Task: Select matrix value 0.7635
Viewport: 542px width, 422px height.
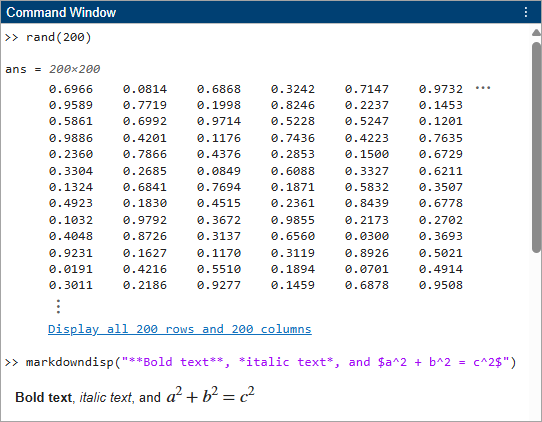Action: pyautogui.click(x=441, y=138)
